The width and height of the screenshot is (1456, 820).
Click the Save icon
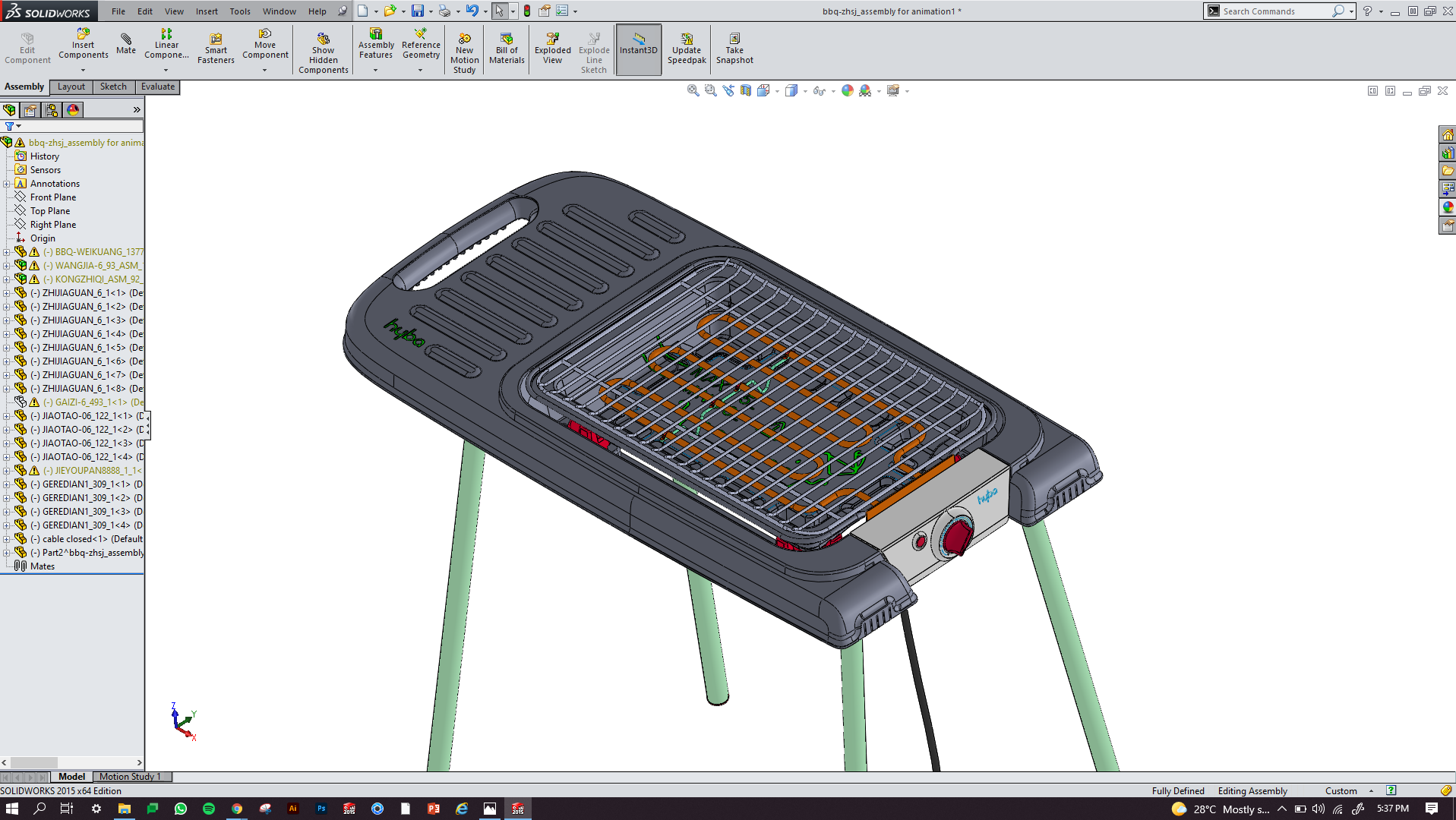click(418, 11)
